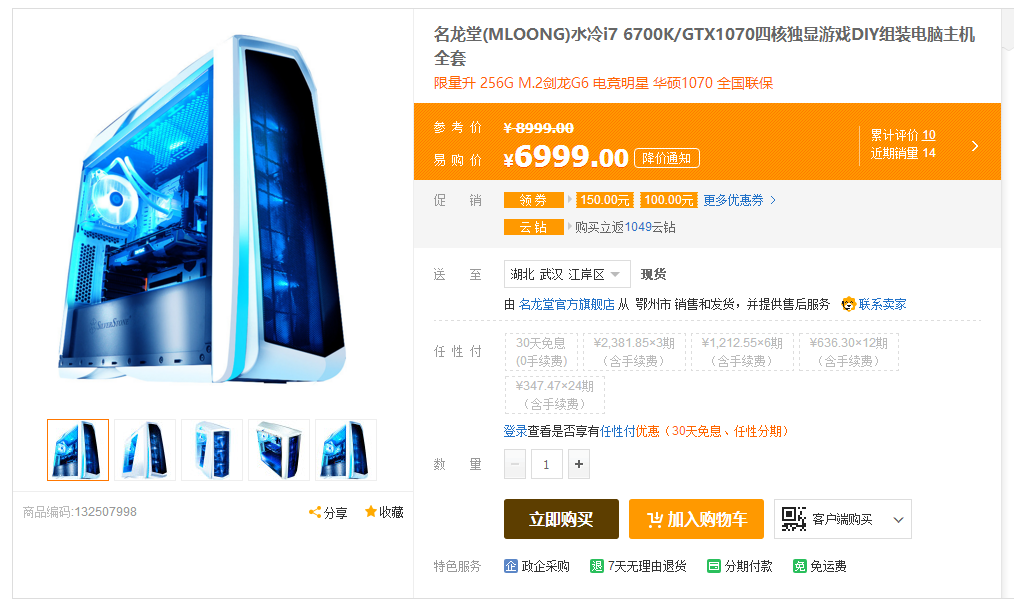The height and width of the screenshot is (607, 1014).
Task: Select the 30天免息 installment option
Action: [x=541, y=352]
